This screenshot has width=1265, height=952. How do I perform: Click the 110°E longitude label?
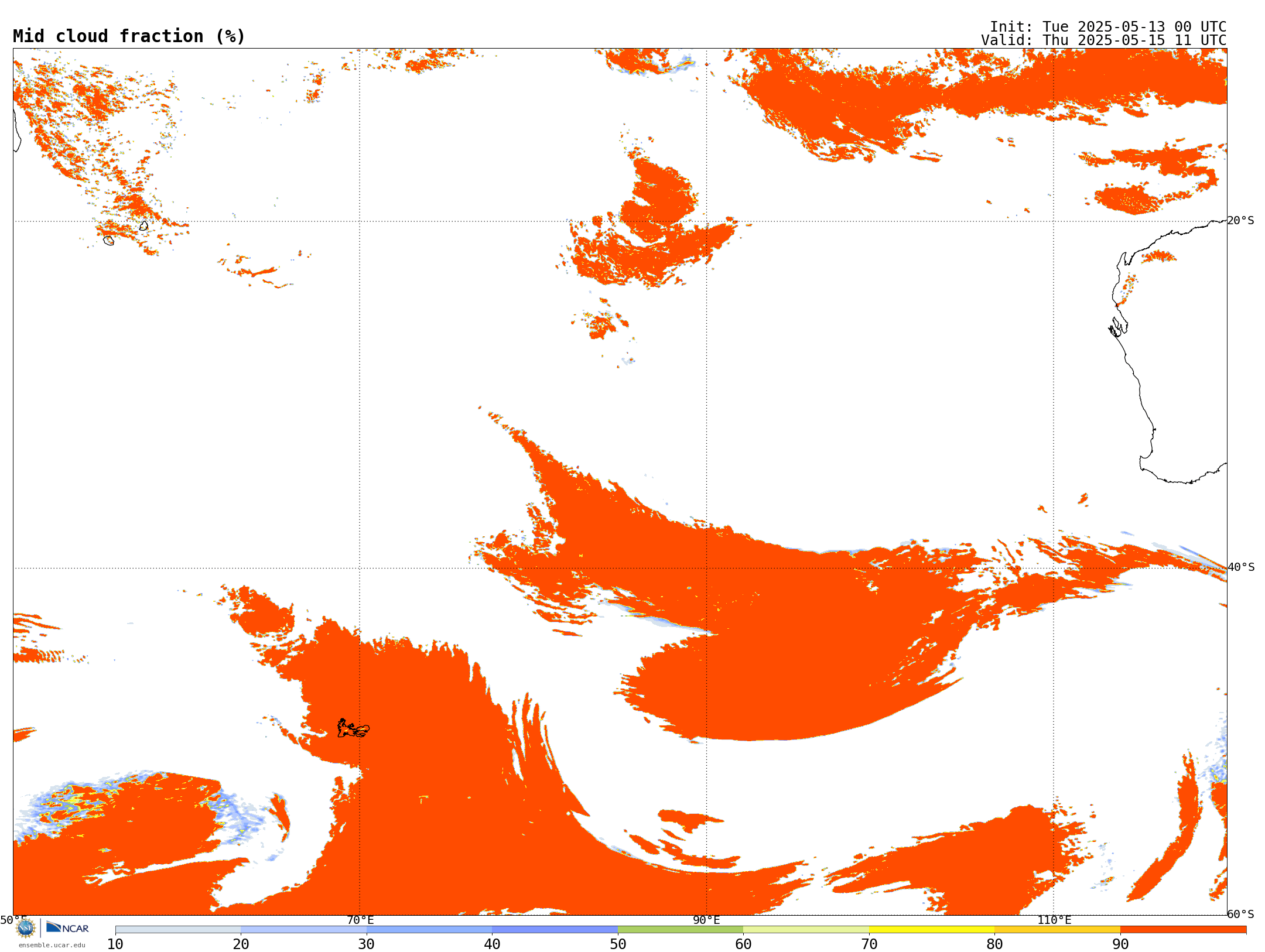(x=1054, y=920)
